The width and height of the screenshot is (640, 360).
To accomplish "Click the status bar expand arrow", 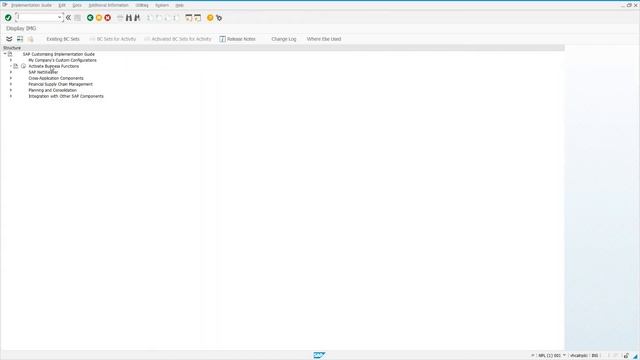I will point(532,356).
